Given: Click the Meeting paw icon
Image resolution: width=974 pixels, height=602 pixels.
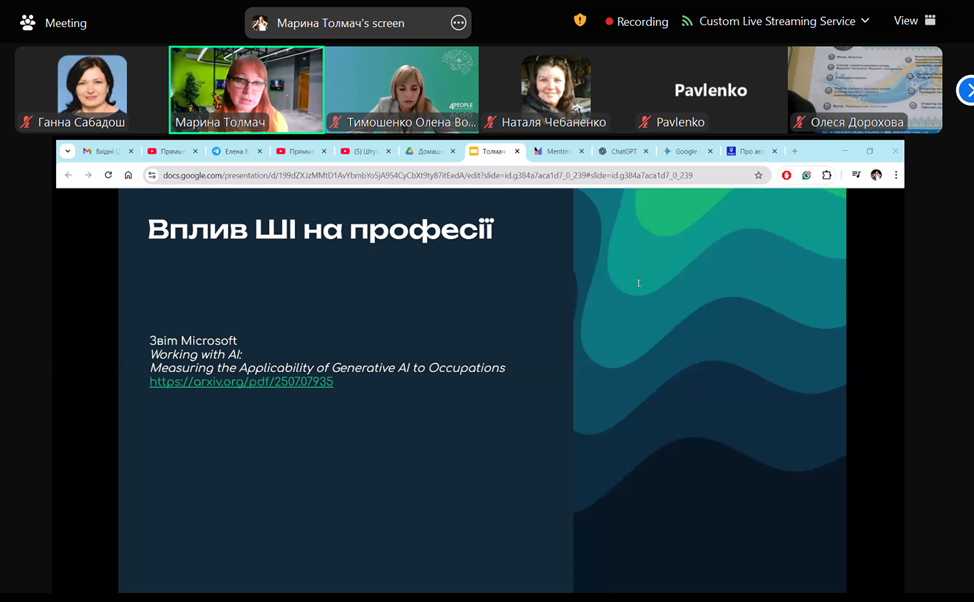Looking at the screenshot, I should click(27, 22).
